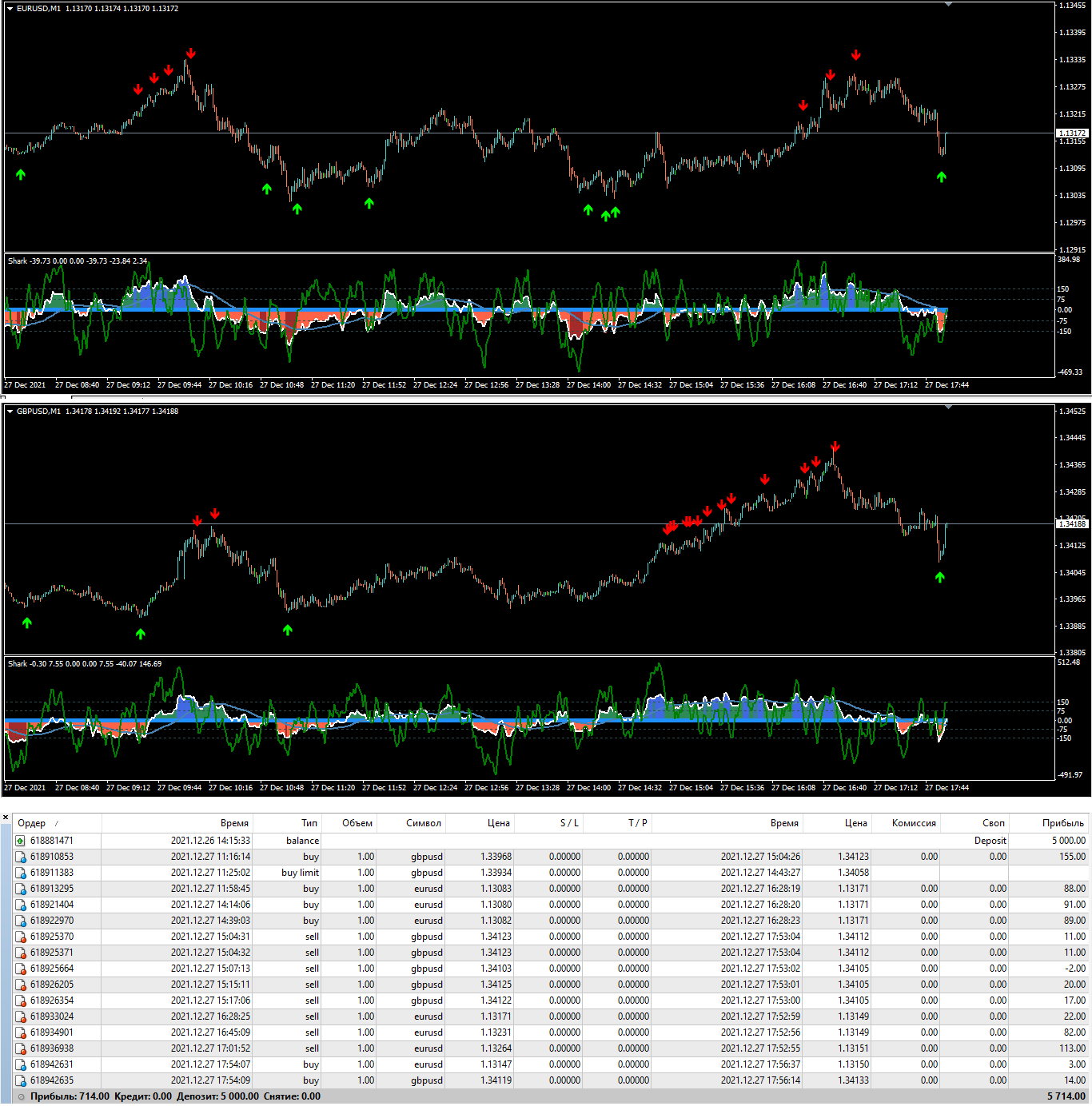Close the terminal panel with the X
The width and height of the screenshot is (1092, 1106).
click(6, 818)
